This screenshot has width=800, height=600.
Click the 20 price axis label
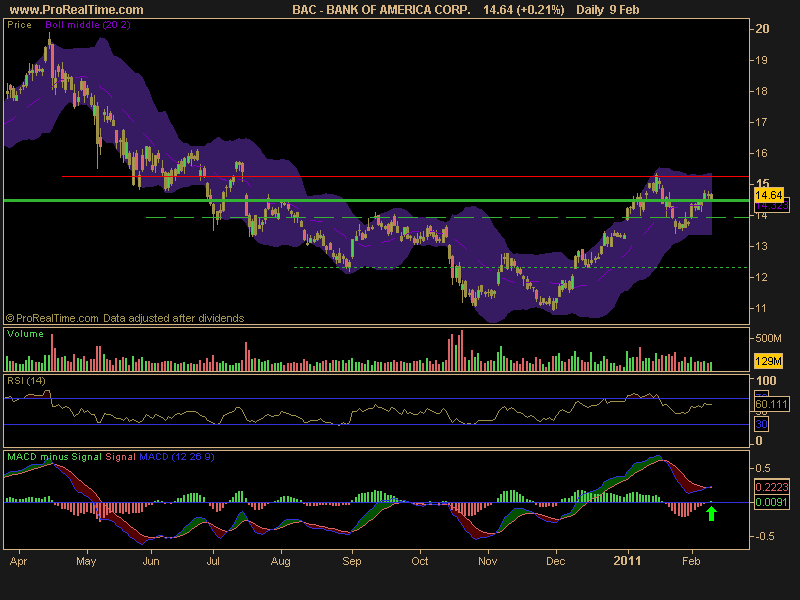(x=762, y=29)
